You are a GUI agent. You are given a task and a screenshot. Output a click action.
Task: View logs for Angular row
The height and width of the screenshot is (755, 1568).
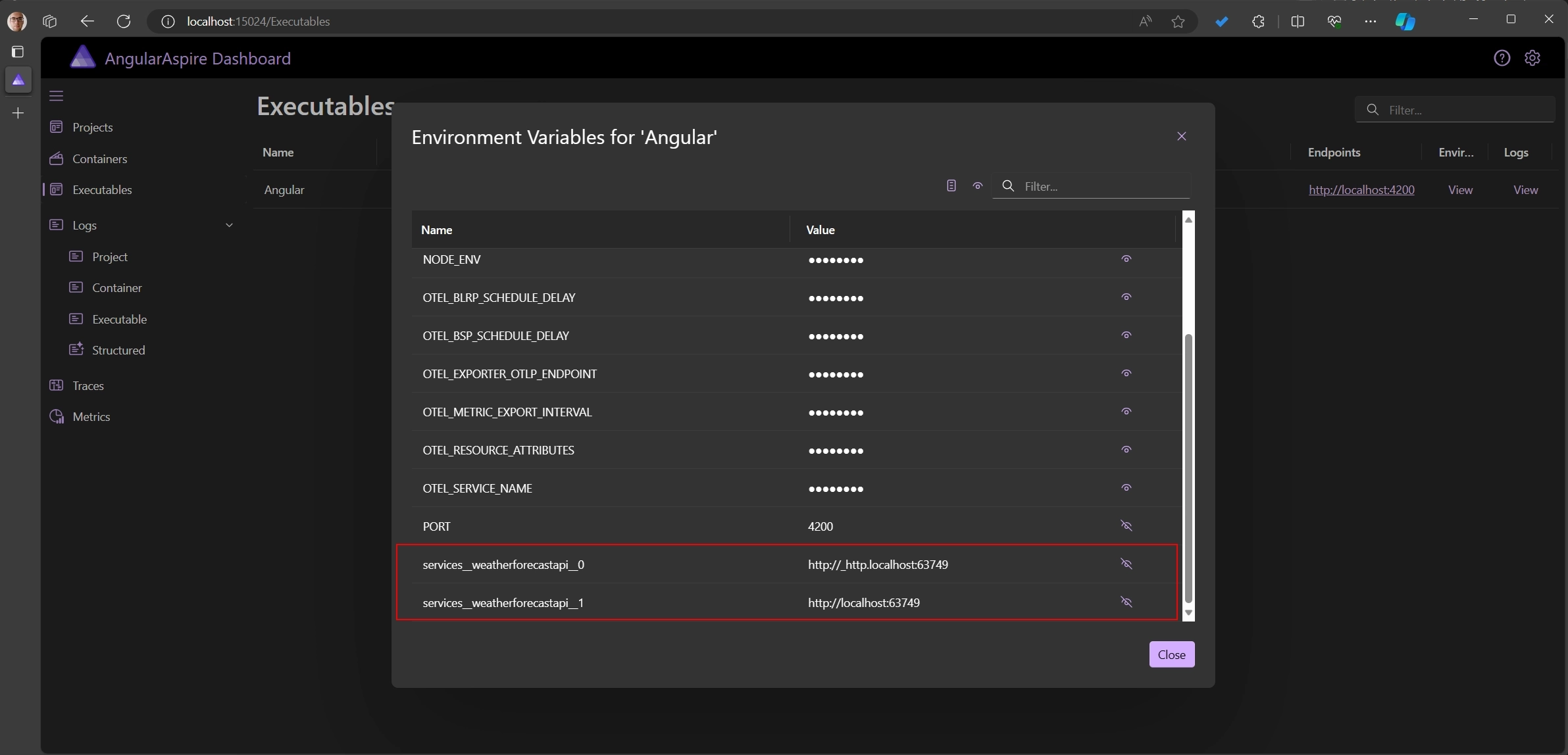tap(1525, 190)
